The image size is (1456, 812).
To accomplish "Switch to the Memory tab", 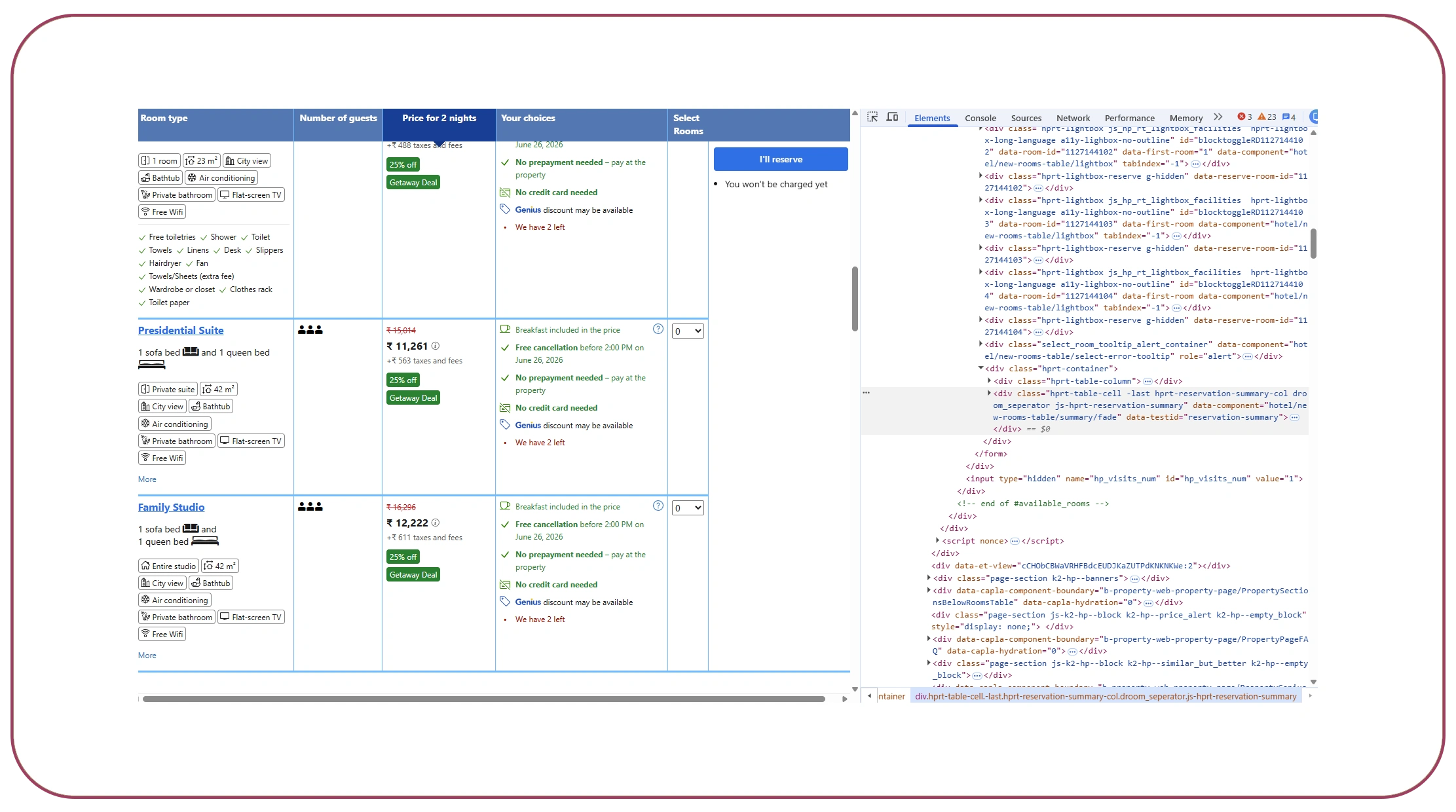I will 1185,118.
